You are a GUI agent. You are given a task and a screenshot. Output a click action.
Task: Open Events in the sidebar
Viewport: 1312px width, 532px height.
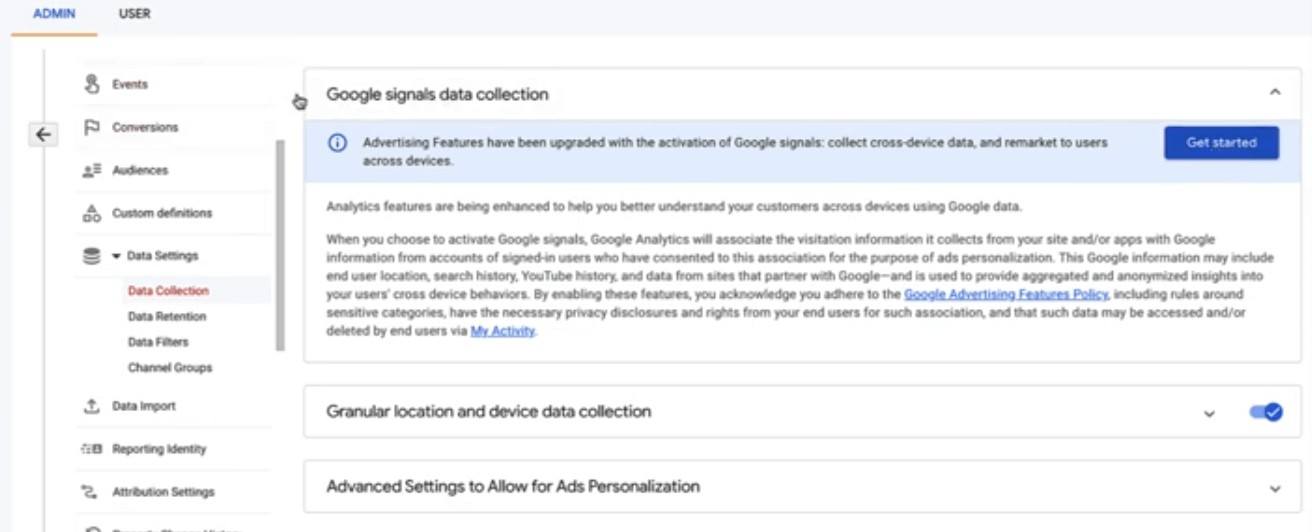point(130,85)
